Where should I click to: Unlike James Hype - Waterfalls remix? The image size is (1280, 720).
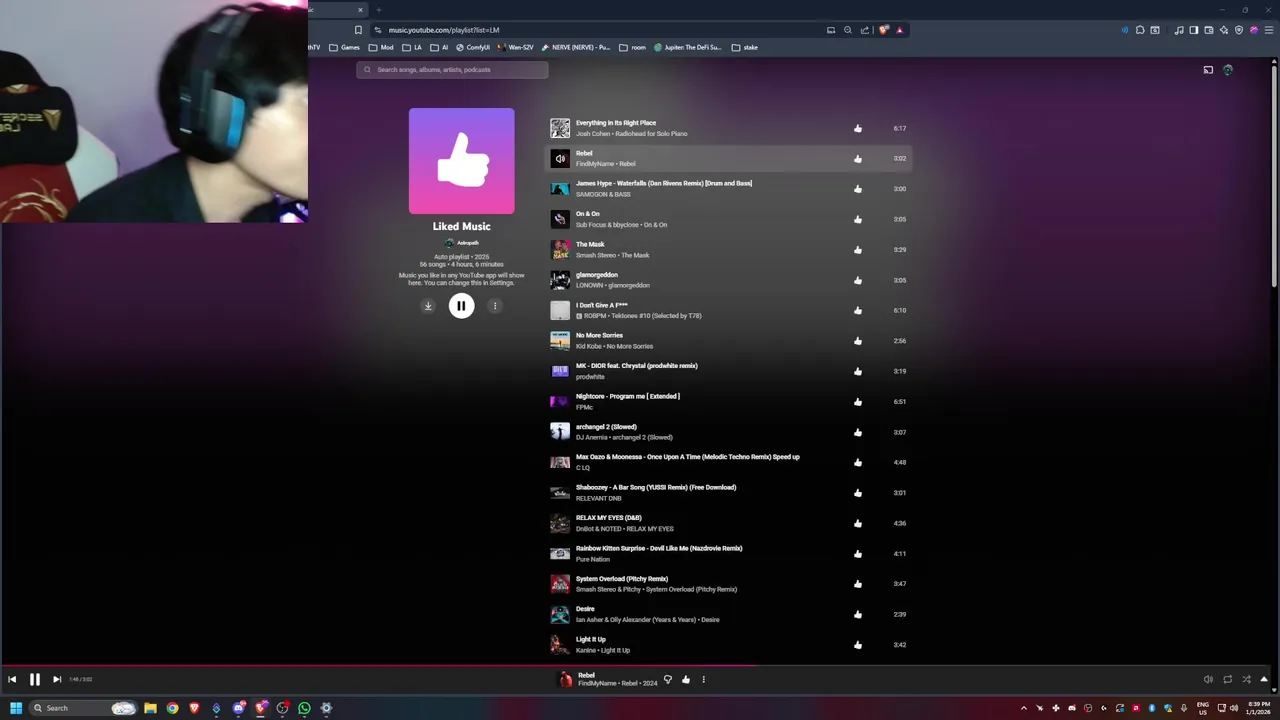[x=858, y=189]
